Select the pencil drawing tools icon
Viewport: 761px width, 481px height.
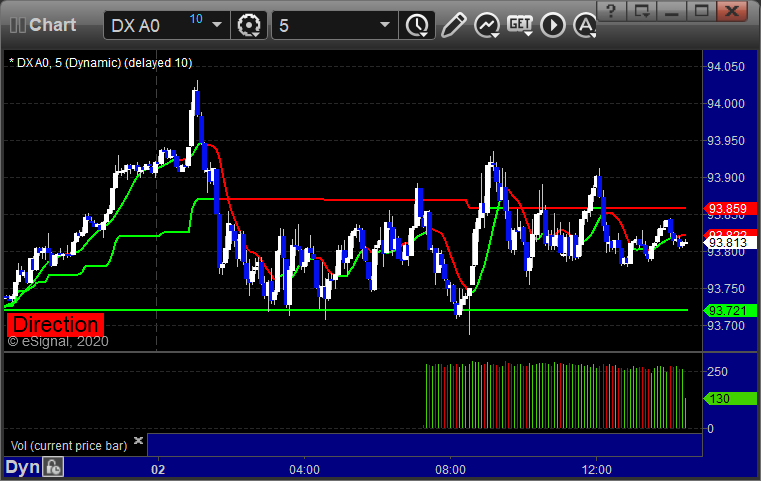pos(454,25)
